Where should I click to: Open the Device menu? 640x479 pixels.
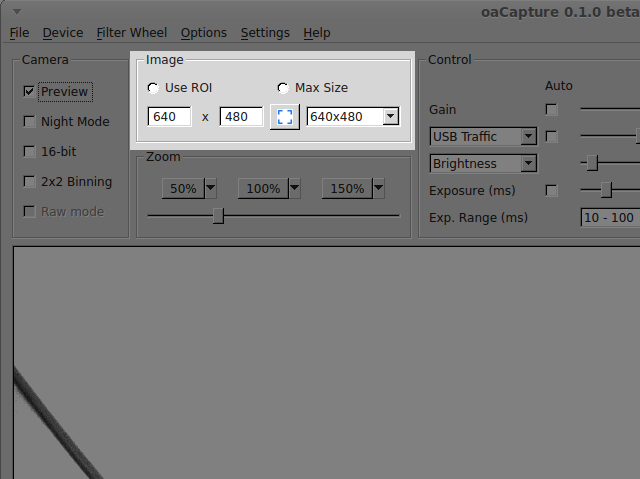[63, 33]
